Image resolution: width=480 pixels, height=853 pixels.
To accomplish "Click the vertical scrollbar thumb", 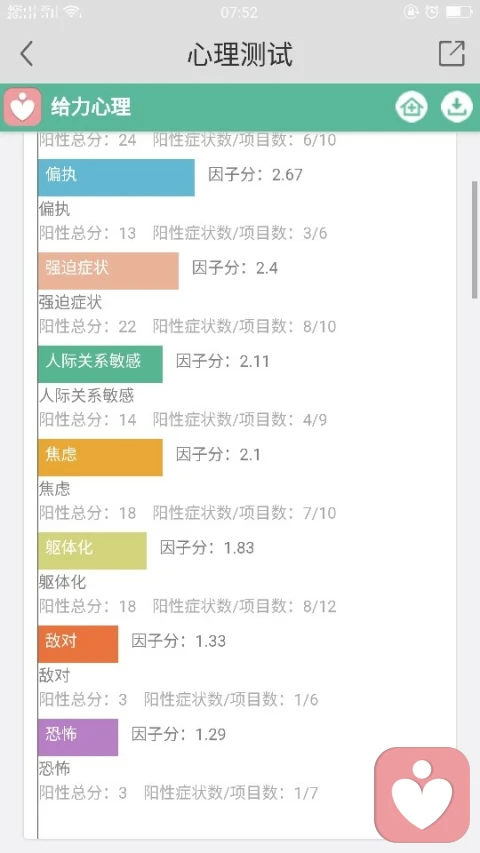I will click(x=475, y=239).
